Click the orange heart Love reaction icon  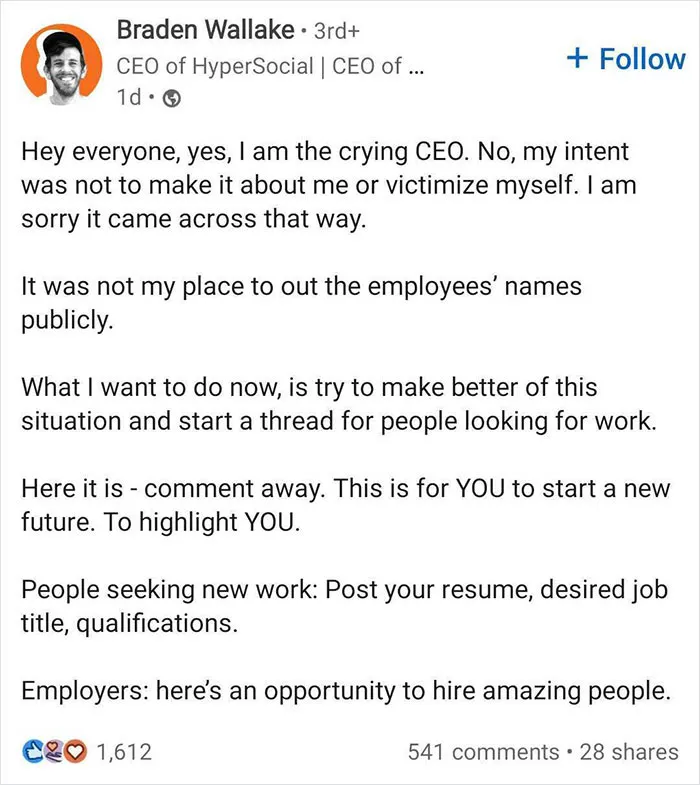pos(75,751)
